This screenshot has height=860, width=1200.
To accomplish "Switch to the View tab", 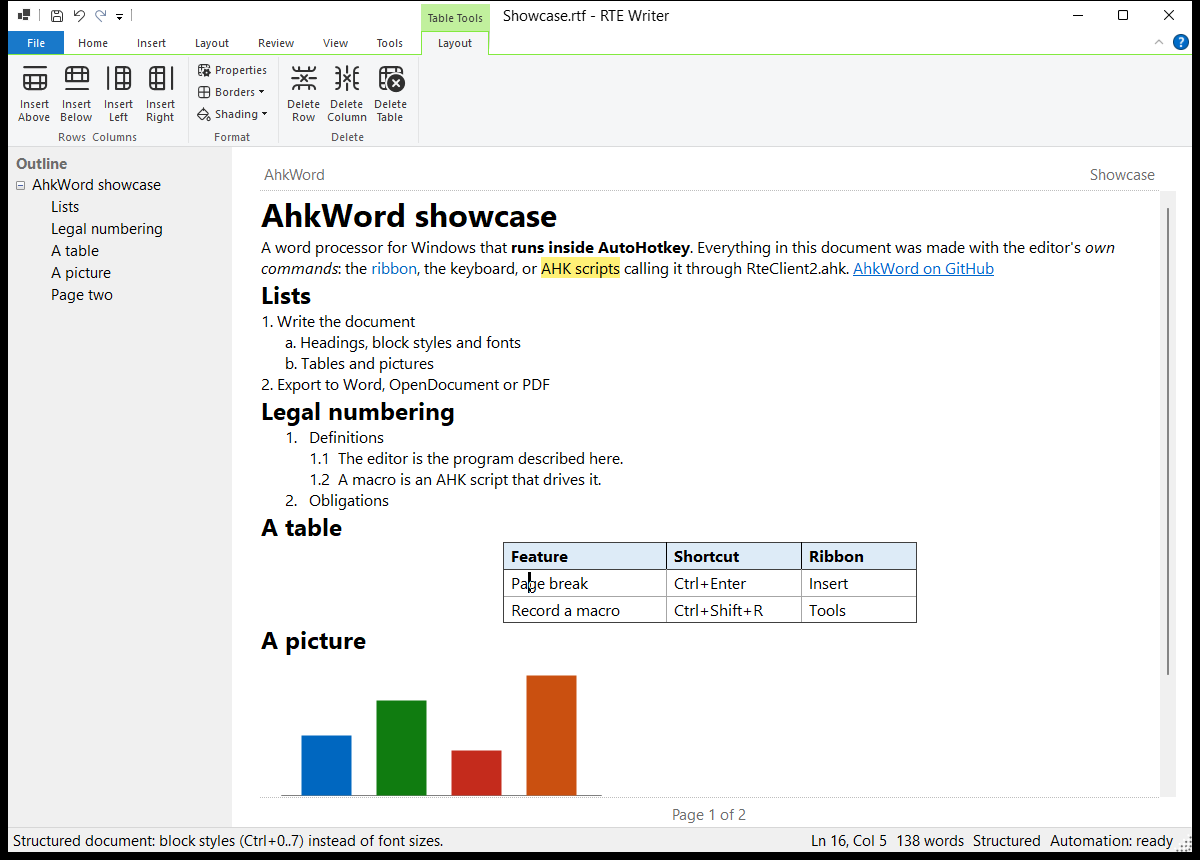I will [336, 43].
